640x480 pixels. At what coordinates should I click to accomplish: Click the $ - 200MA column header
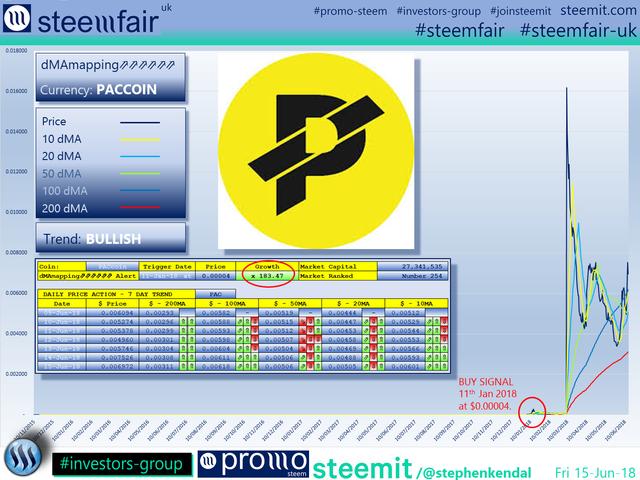click(x=167, y=303)
